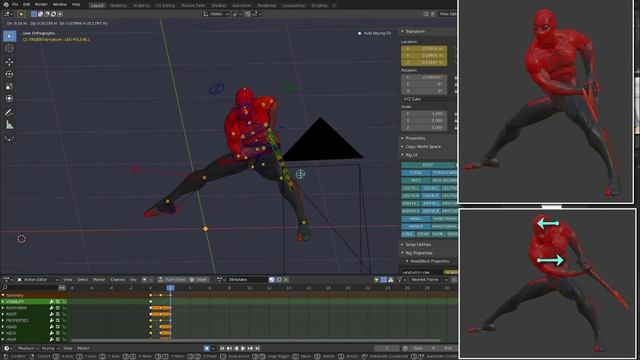The height and width of the screenshot is (360, 640).
Task: Toggle Only Show Errors warning icon
Action: (x=391, y=280)
